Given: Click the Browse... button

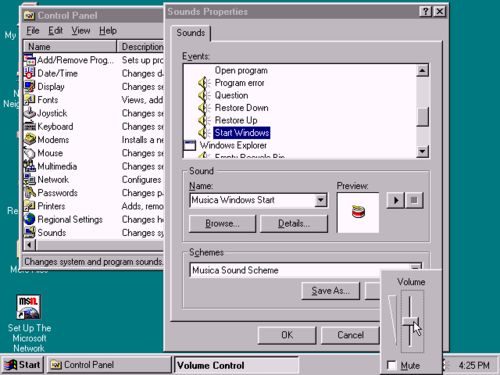Looking at the screenshot, I should [222, 223].
